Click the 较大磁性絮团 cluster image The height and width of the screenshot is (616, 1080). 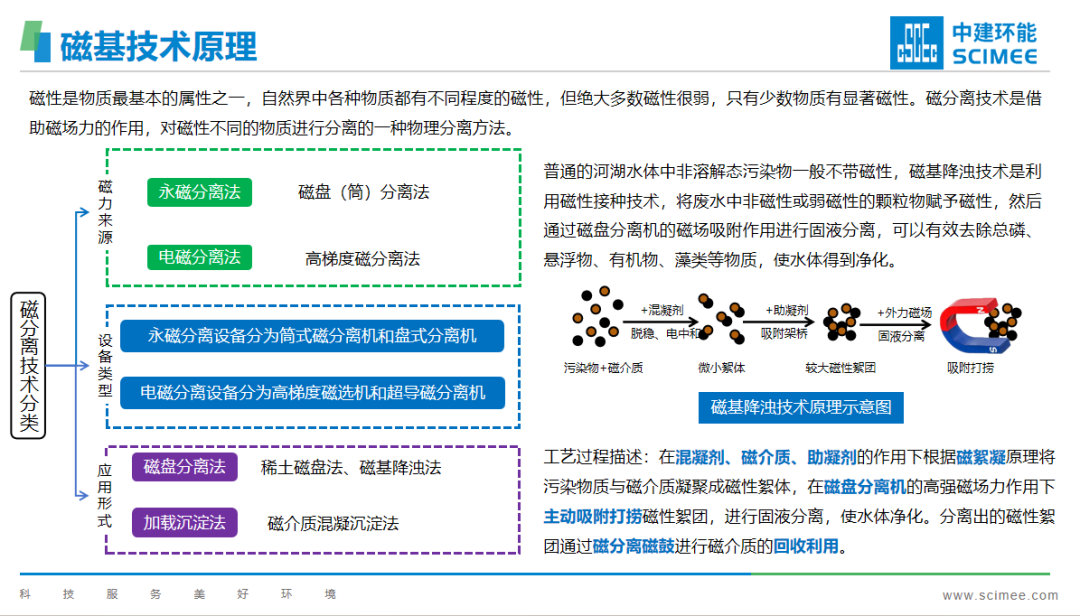pos(840,321)
